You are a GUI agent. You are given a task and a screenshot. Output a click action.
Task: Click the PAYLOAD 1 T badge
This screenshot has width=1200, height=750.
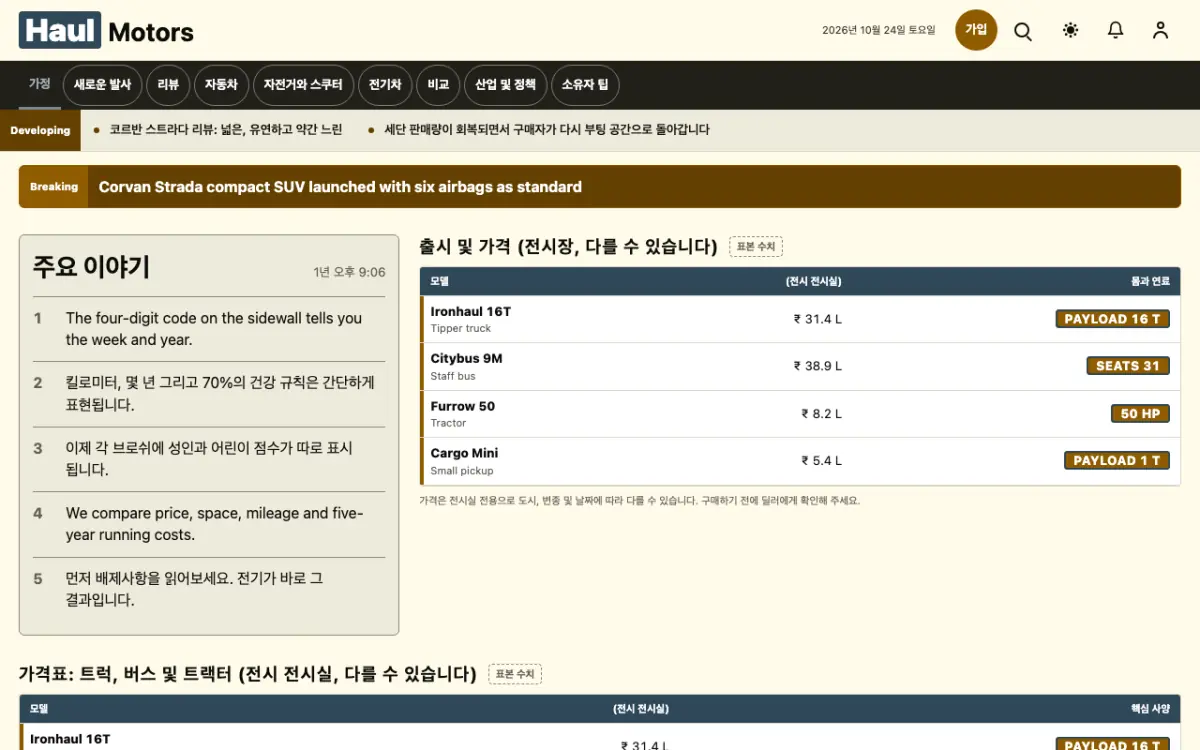pos(1117,461)
